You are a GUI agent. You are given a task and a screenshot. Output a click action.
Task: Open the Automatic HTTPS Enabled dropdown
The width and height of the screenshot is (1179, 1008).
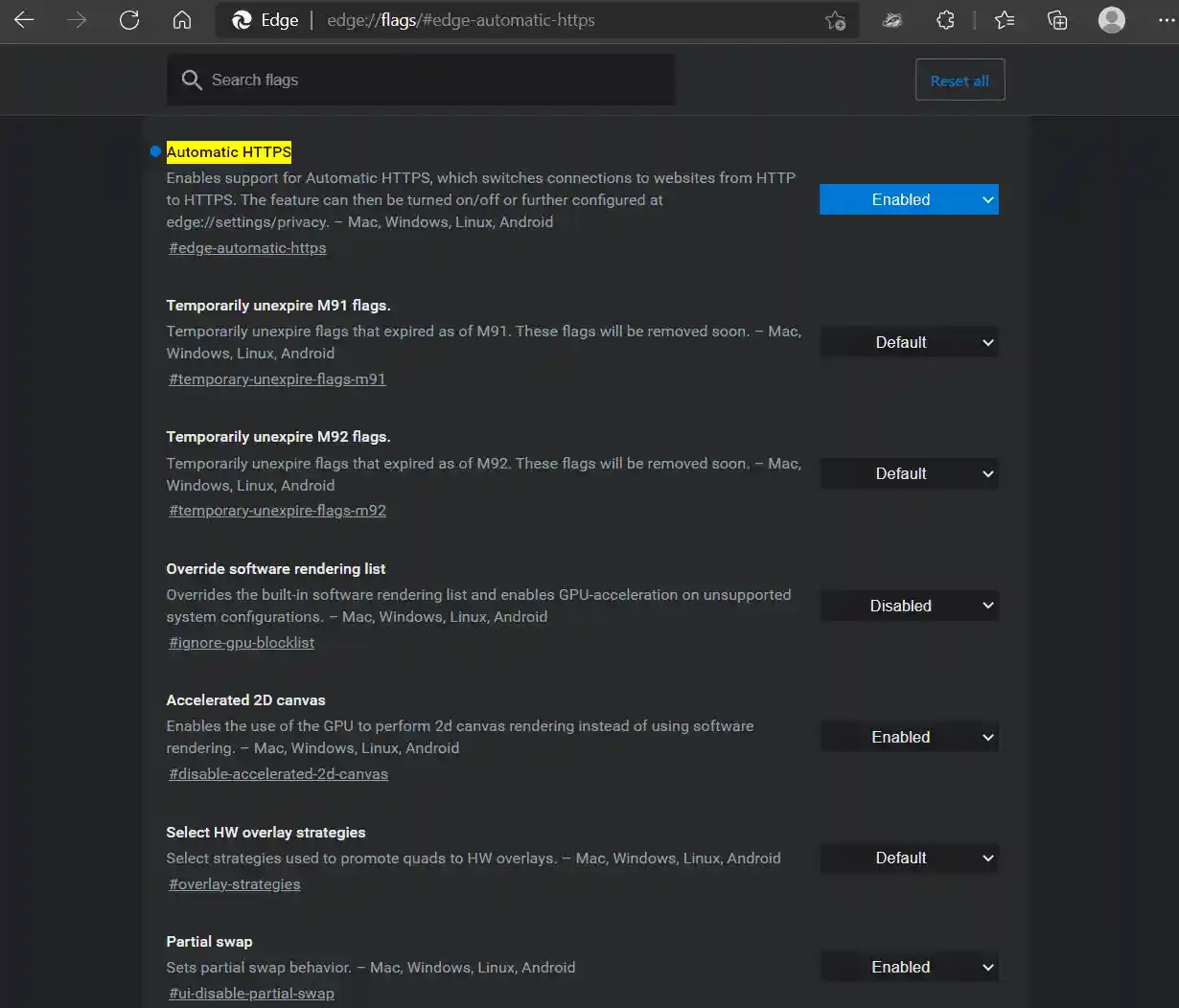click(x=908, y=199)
